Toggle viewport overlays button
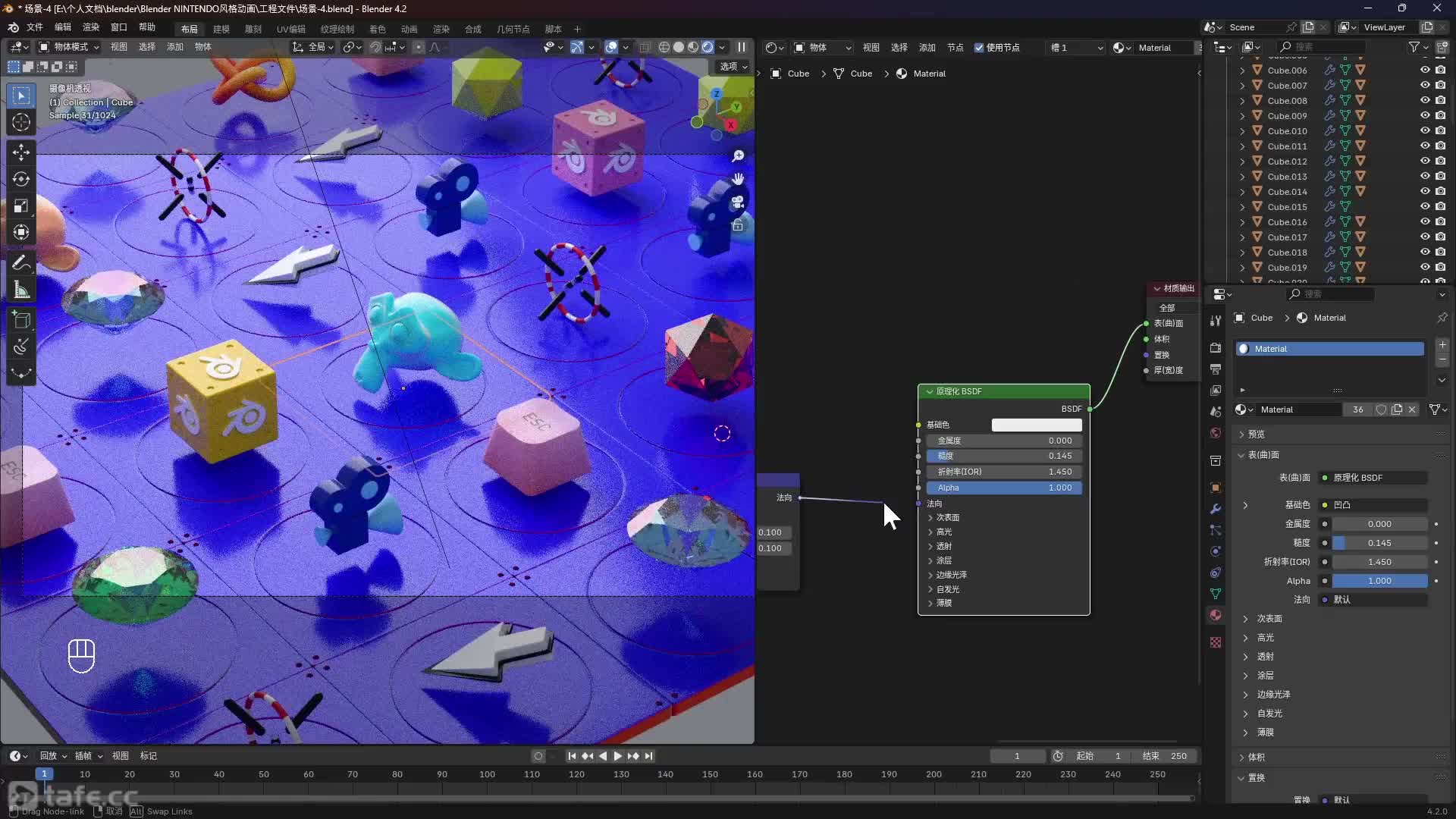 pyautogui.click(x=611, y=47)
